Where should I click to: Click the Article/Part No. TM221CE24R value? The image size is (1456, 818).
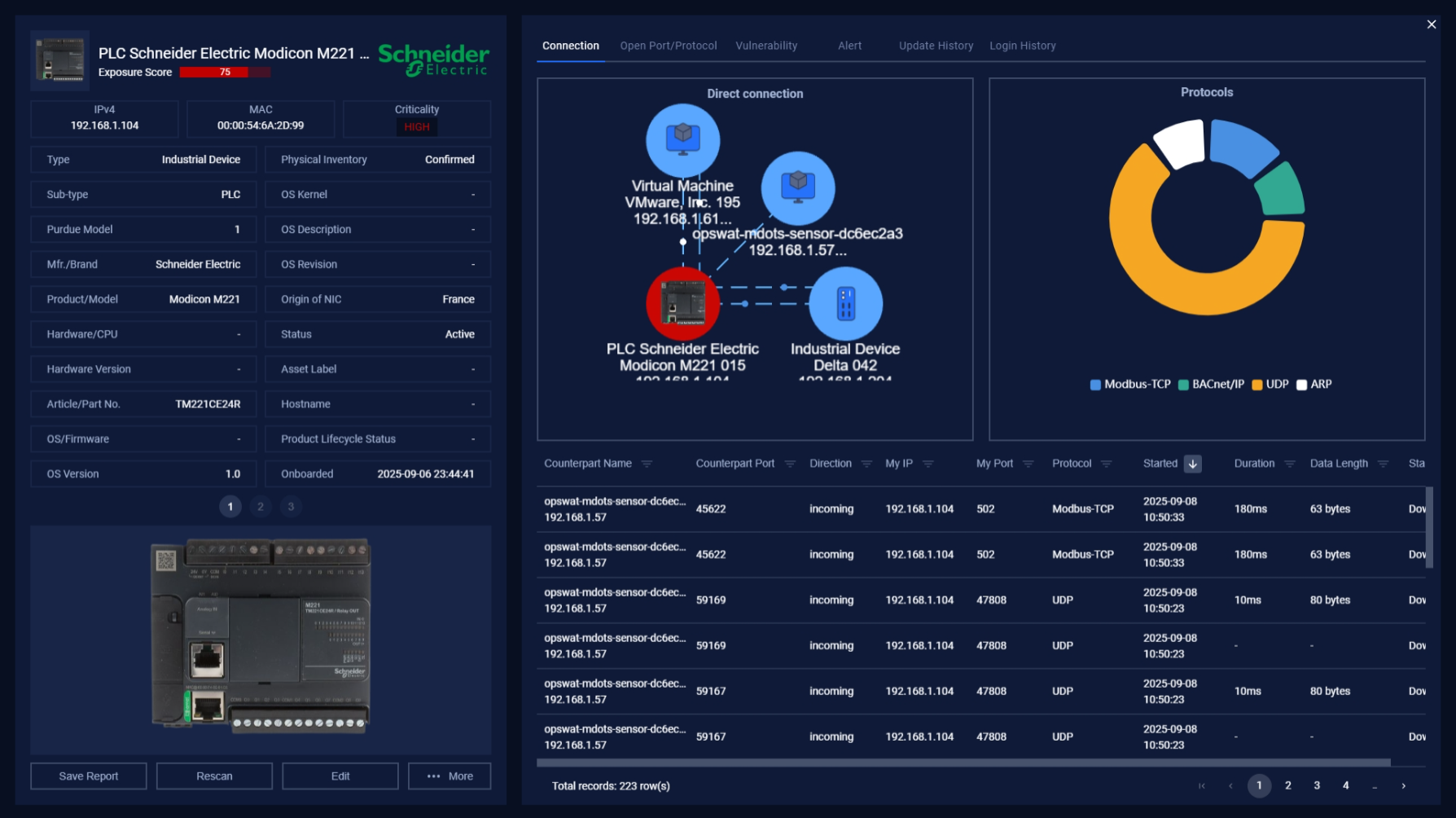click(208, 404)
